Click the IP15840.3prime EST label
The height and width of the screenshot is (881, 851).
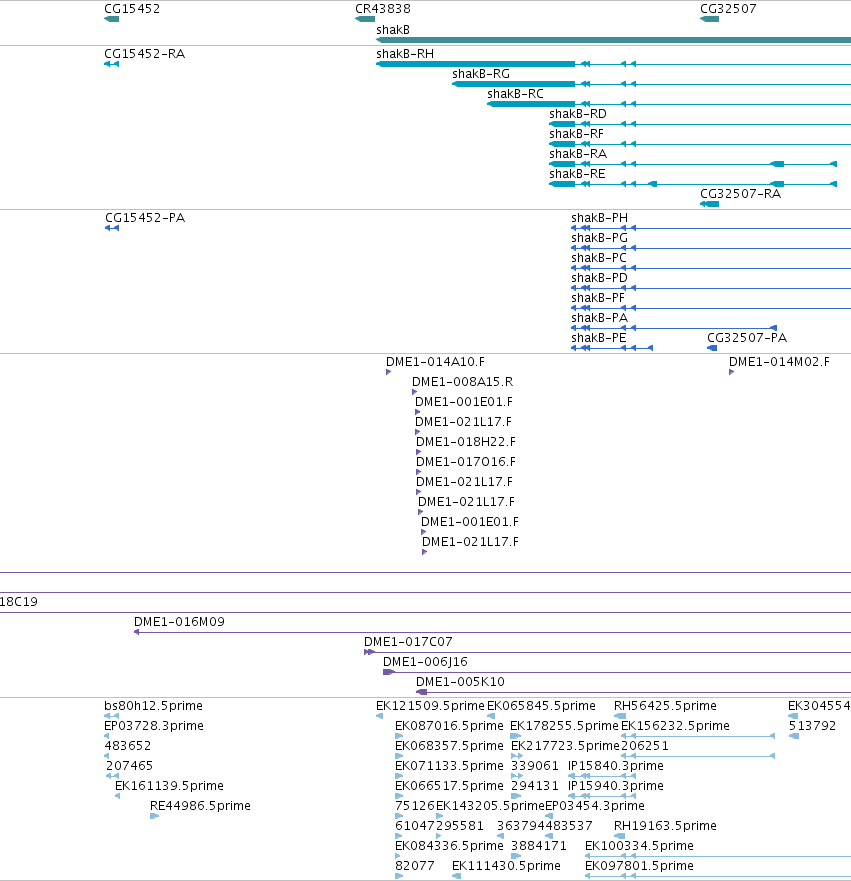616,766
